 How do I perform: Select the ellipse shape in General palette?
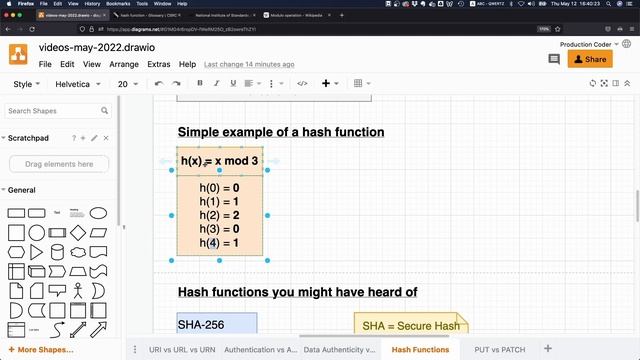point(98,213)
